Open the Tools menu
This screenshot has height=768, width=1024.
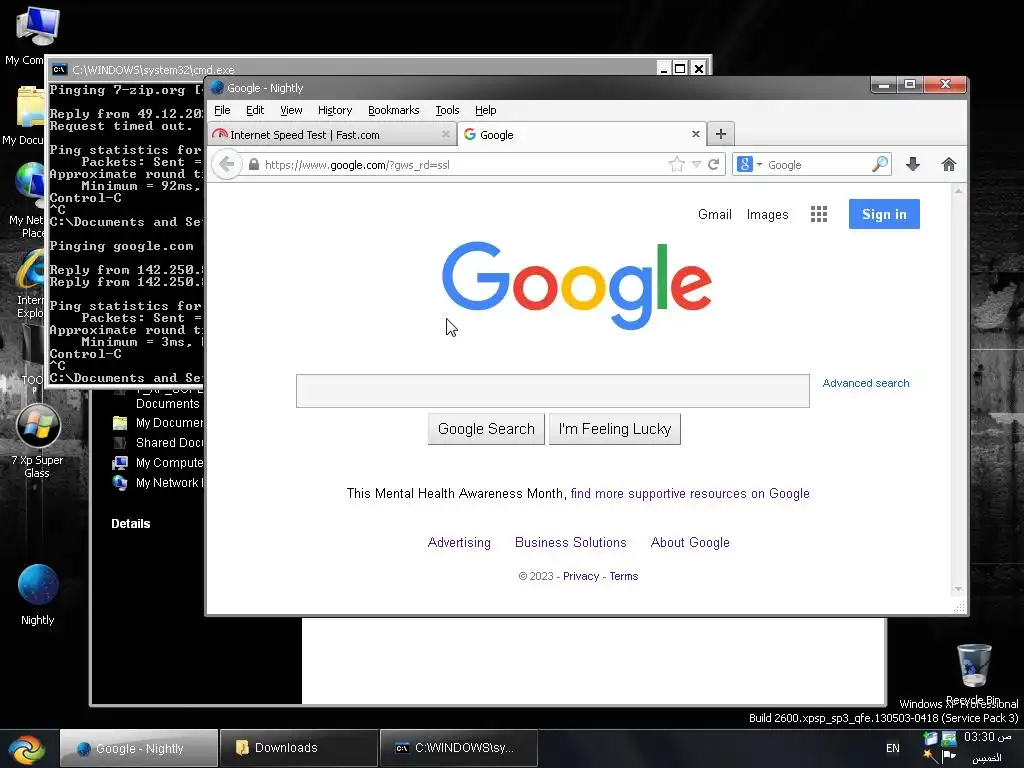coord(447,110)
